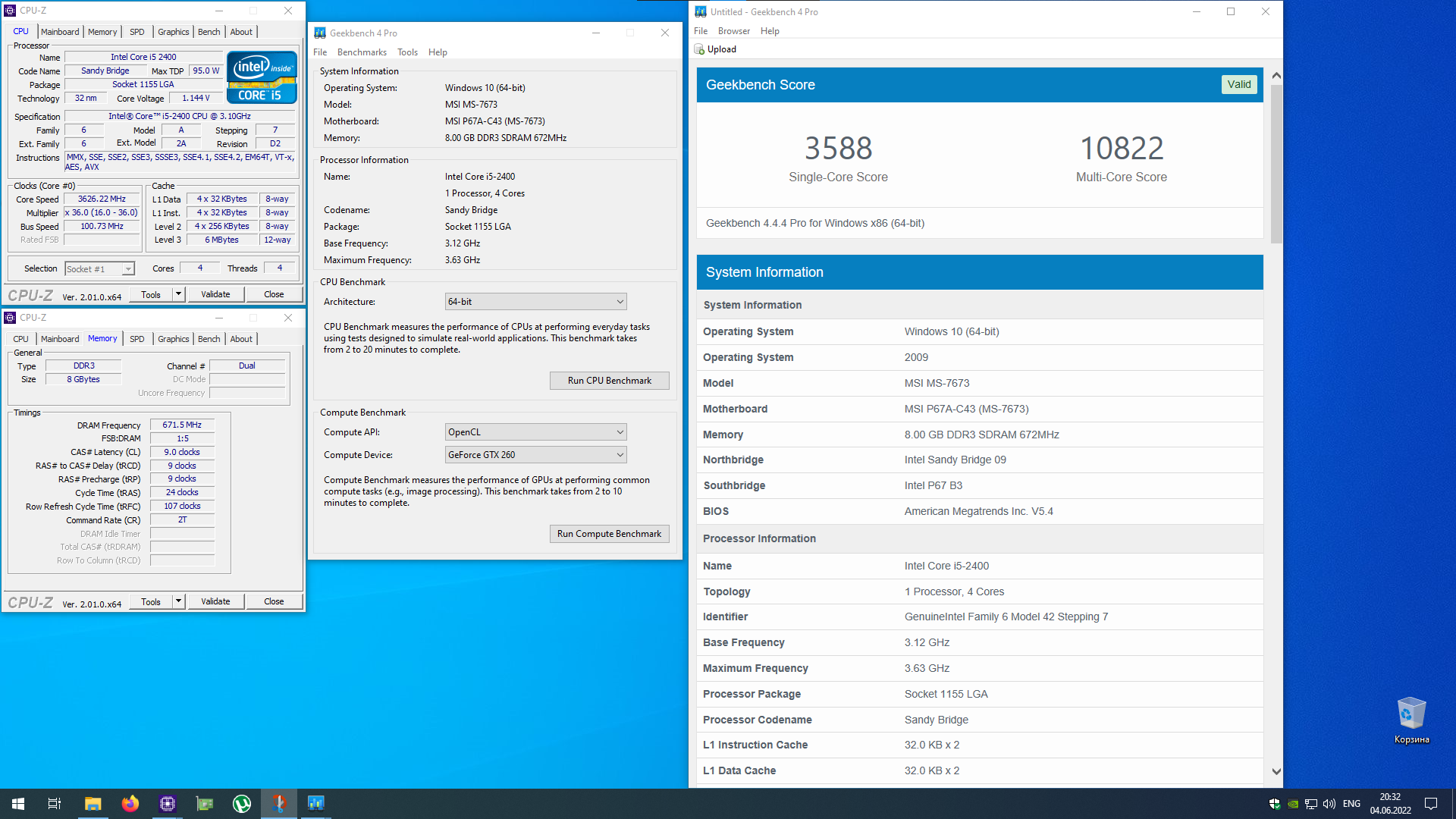Open the Tools menu in Geekbench 4 Pro
The height and width of the screenshot is (819, 1456).
(x=407, y=52)
